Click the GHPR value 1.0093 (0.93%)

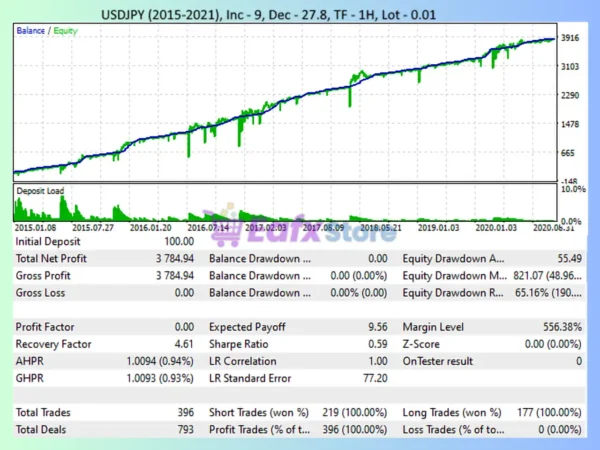(x=160, y=378)
